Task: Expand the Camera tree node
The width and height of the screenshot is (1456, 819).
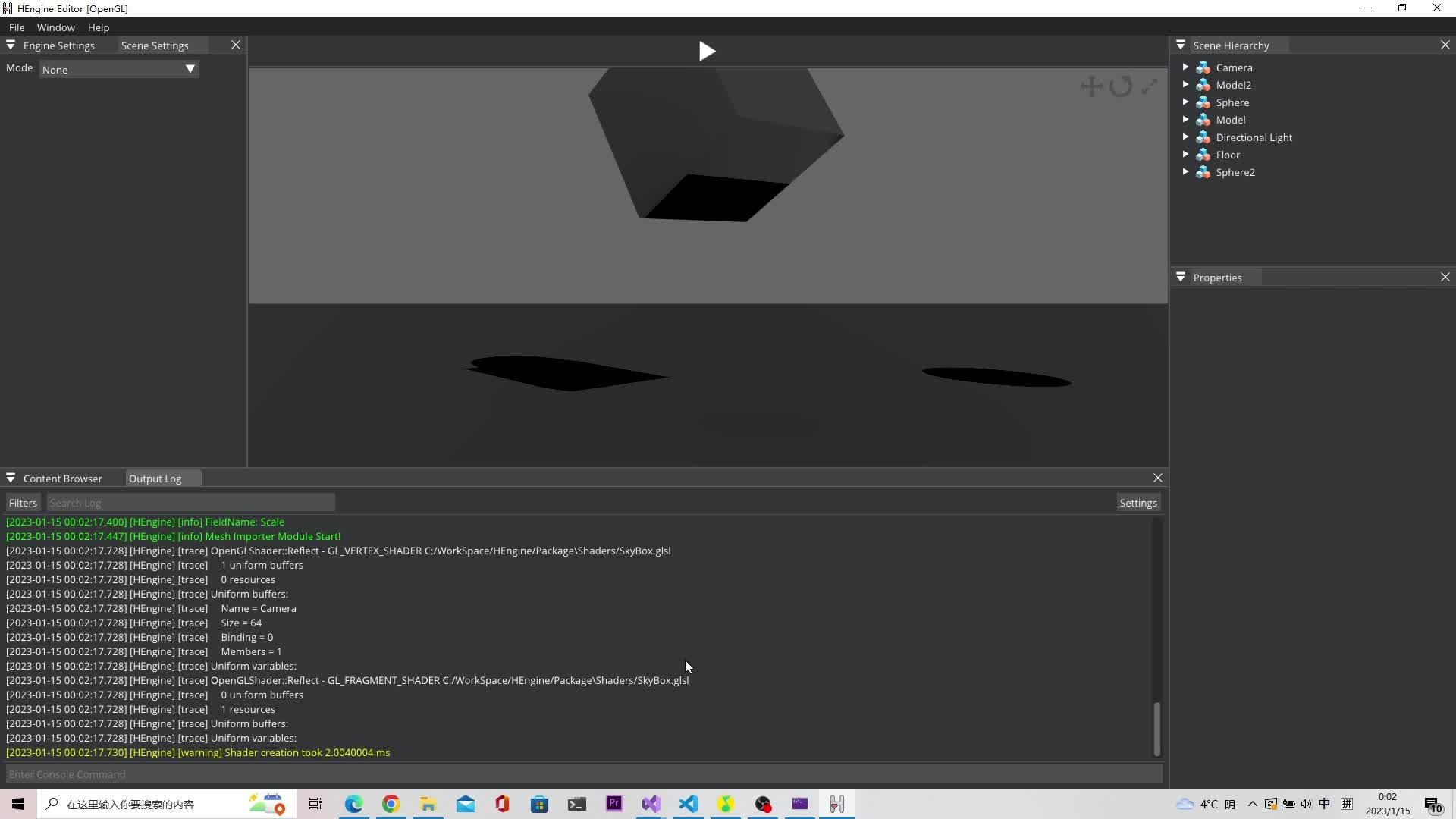Action: pyautogui.click(x=1185, y=67)
